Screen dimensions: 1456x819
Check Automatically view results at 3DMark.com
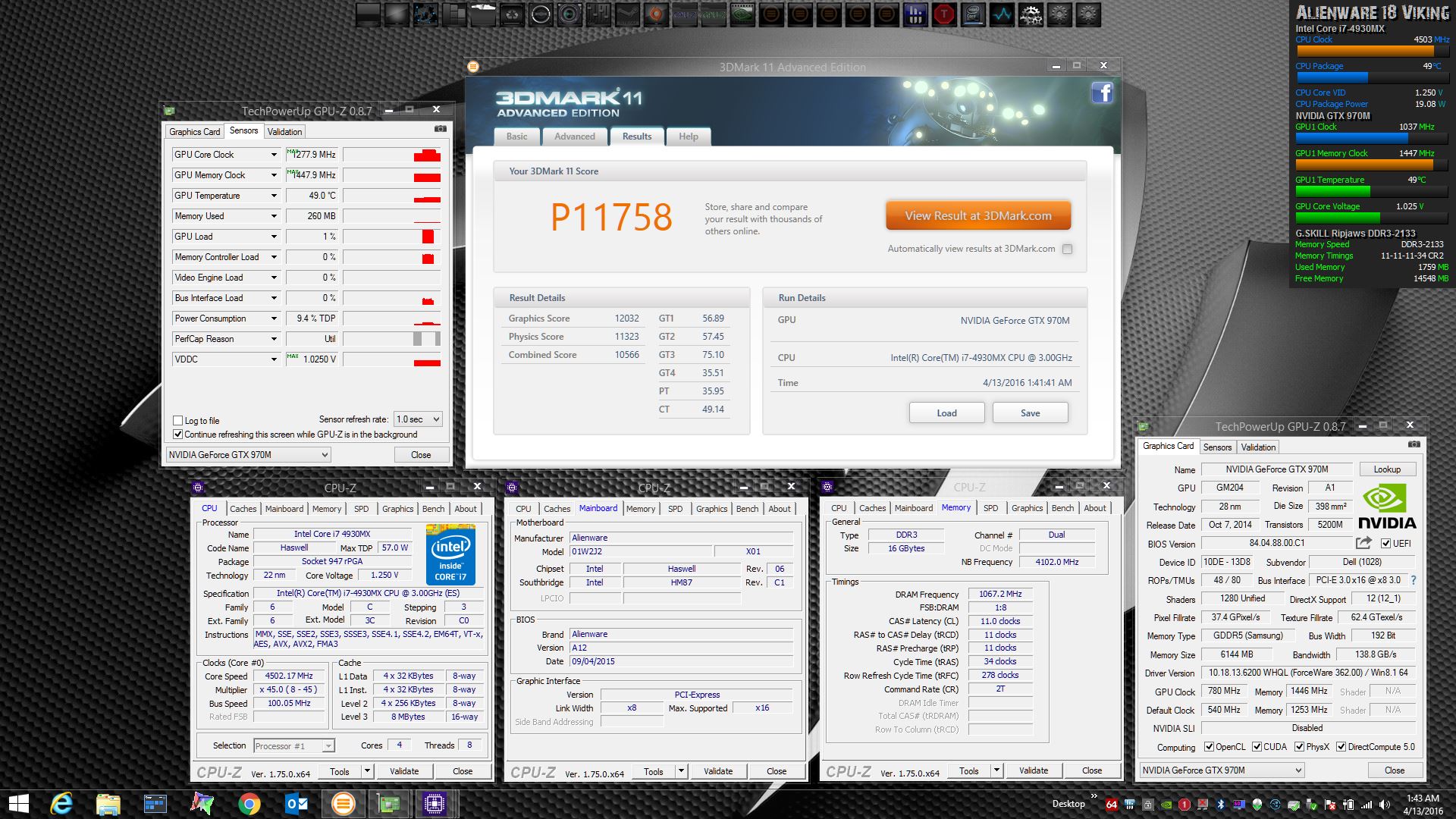coord(1067,249)
